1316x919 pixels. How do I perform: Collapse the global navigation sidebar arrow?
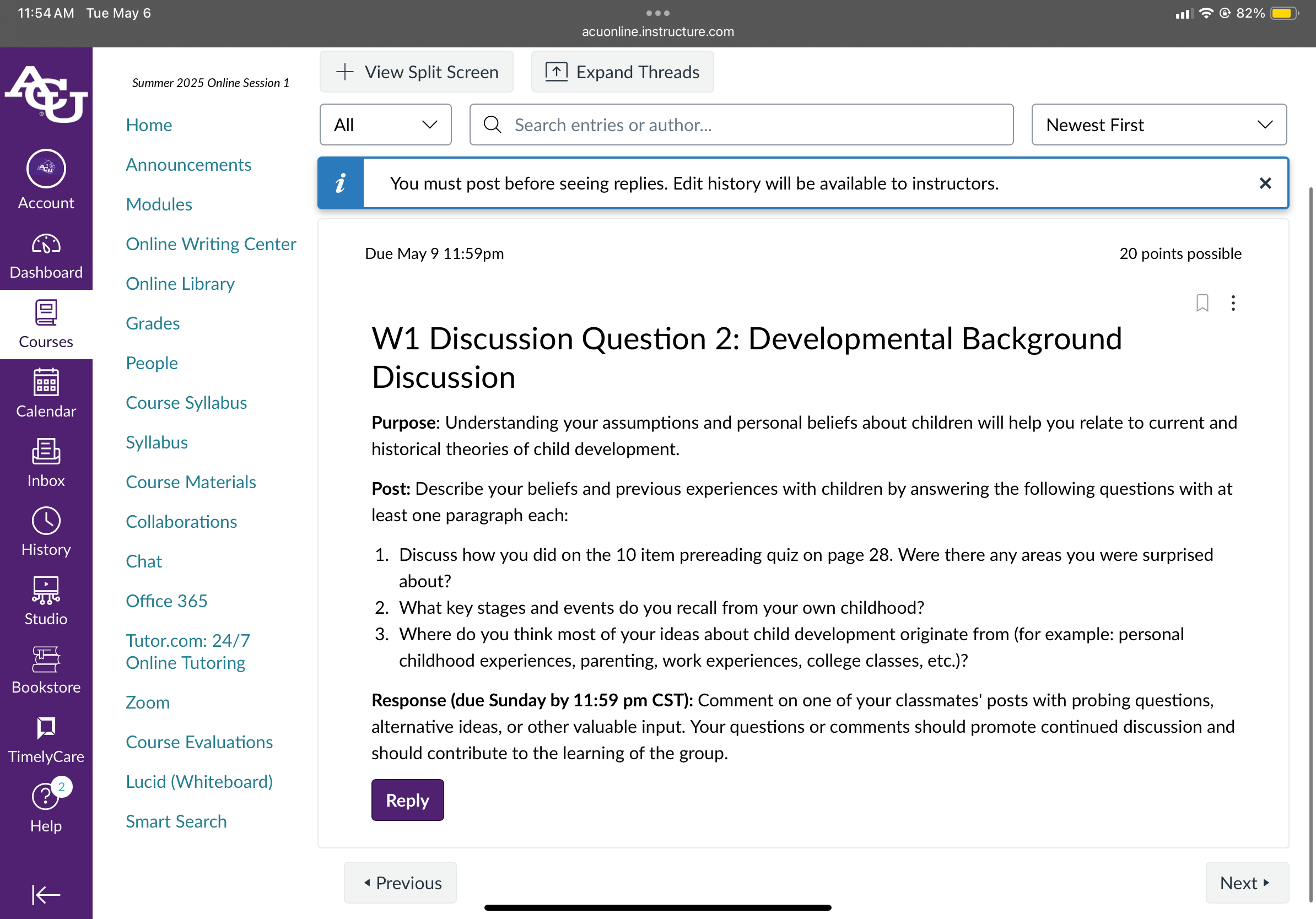coord(46,894)
